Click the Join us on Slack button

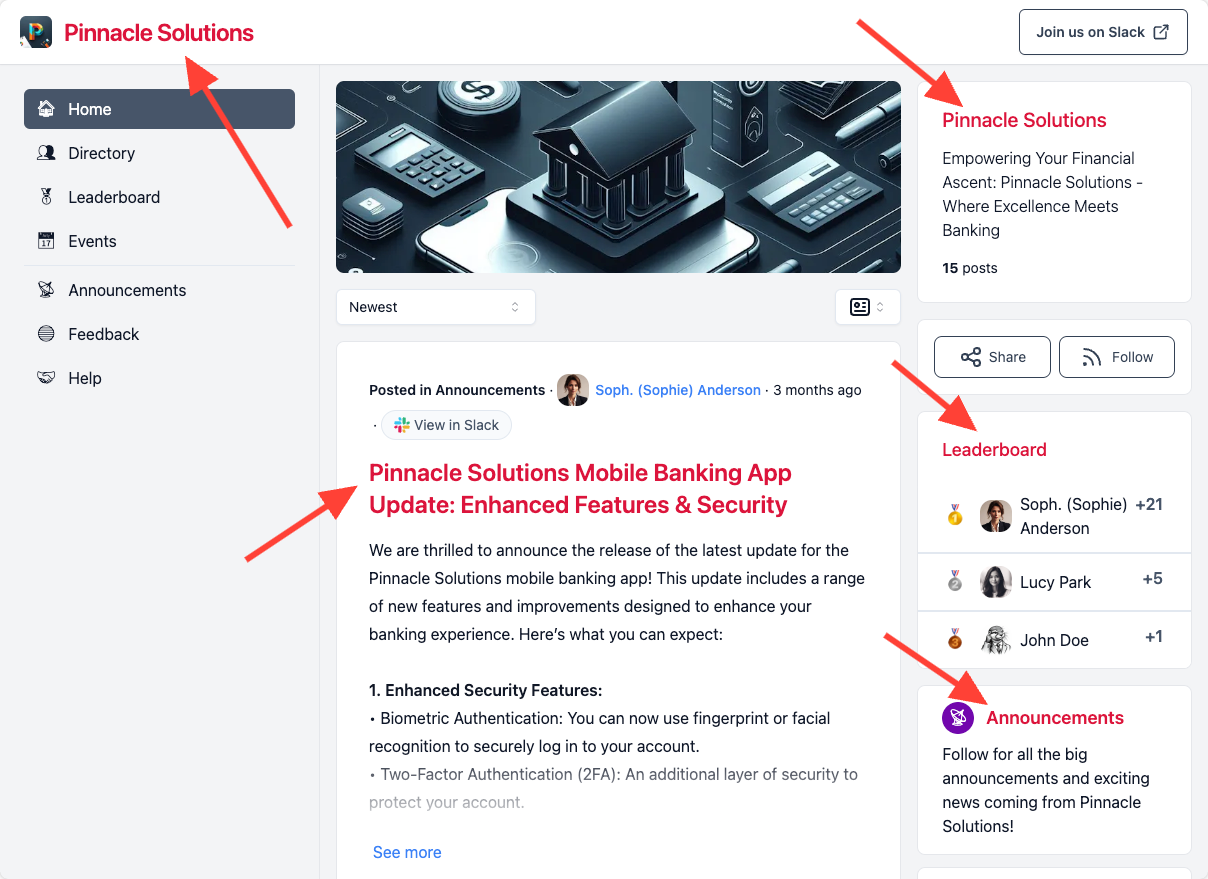(1103, 31)
